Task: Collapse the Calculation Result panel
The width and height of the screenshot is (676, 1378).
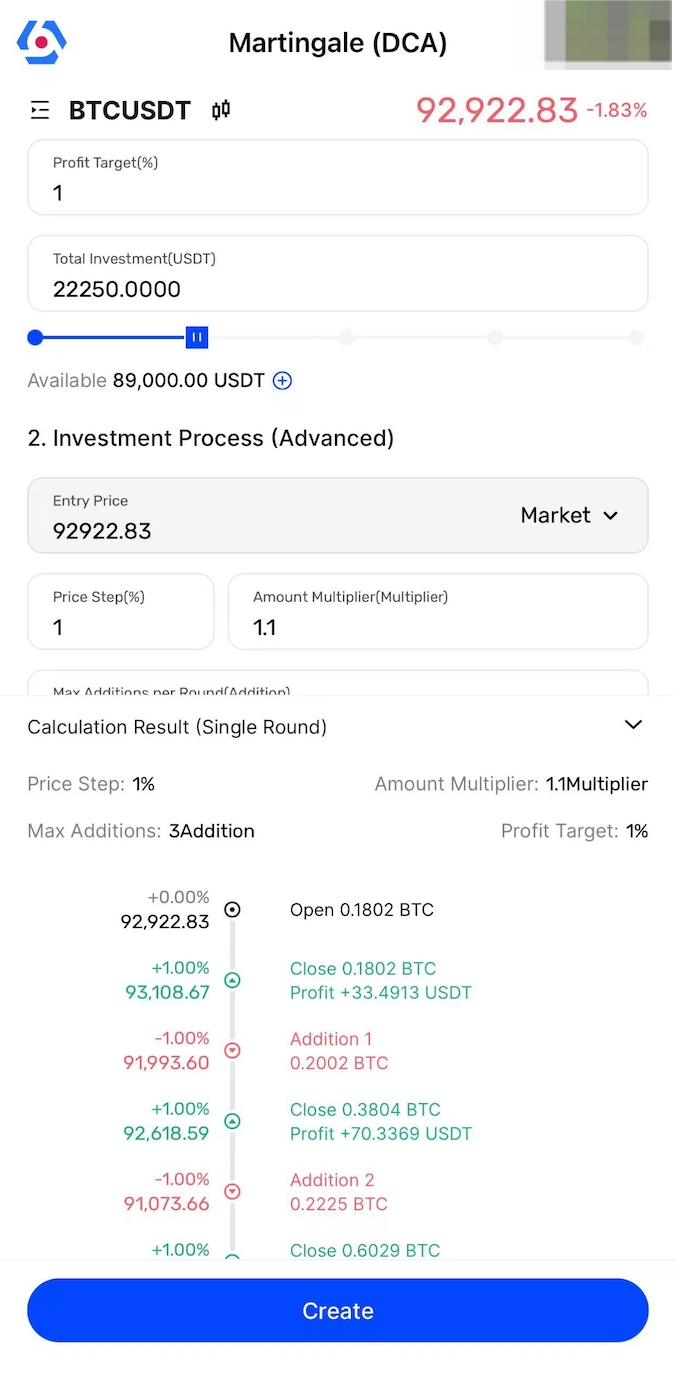Action: (x=633, y=725)
